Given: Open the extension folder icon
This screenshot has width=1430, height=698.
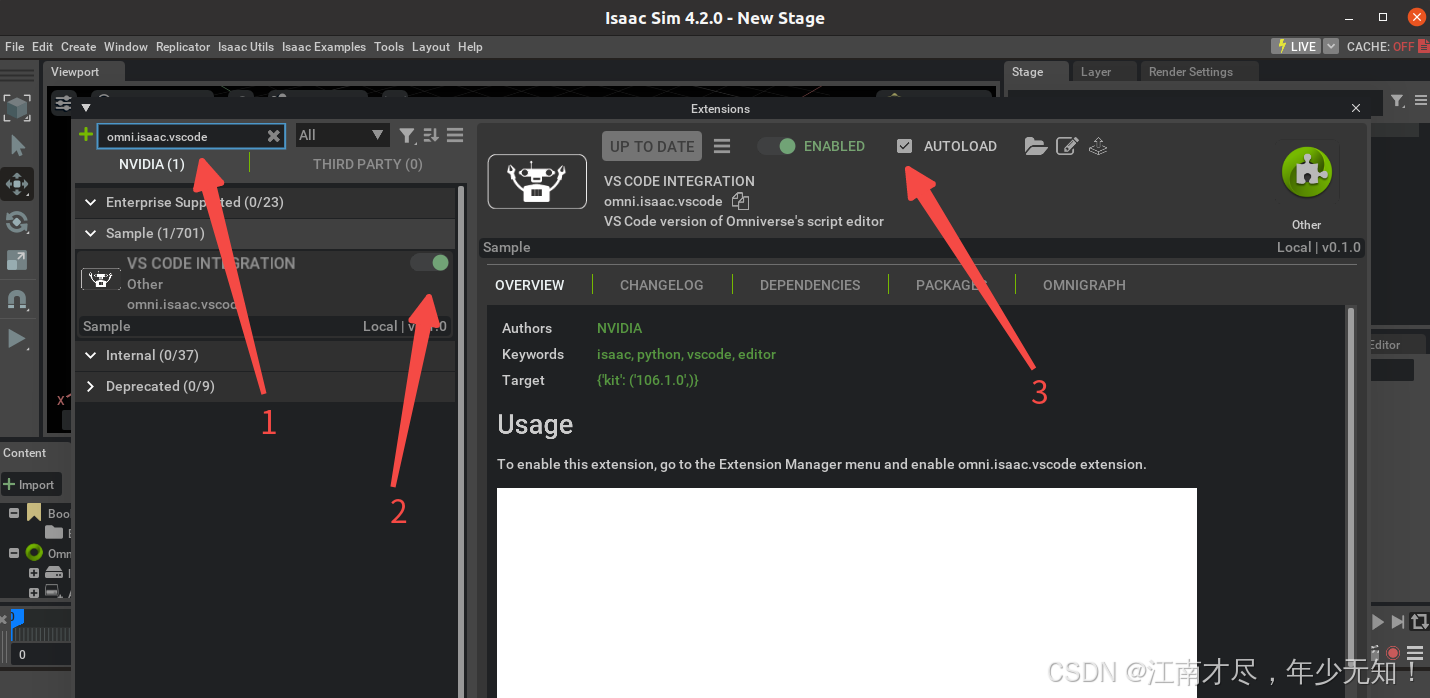Looking at the screenshot, I should [x=1036, y=146].
